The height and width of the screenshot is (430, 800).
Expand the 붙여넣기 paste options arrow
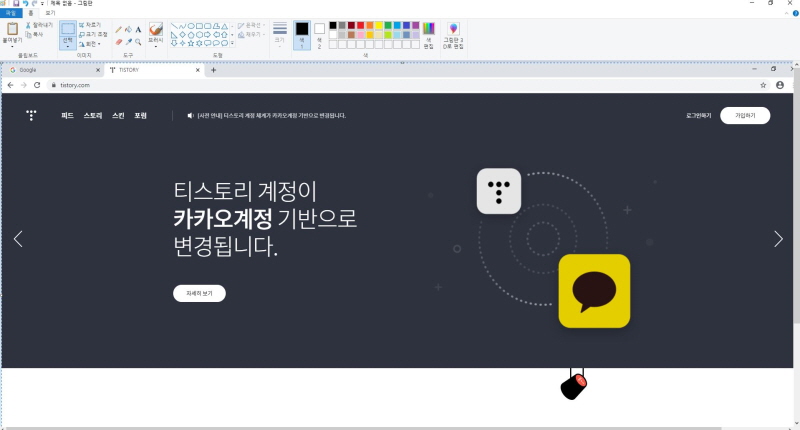point(12,44)
